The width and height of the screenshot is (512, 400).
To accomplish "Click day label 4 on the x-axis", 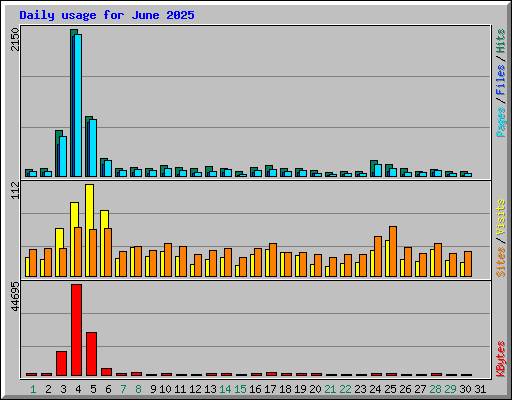I will [78, 389].
